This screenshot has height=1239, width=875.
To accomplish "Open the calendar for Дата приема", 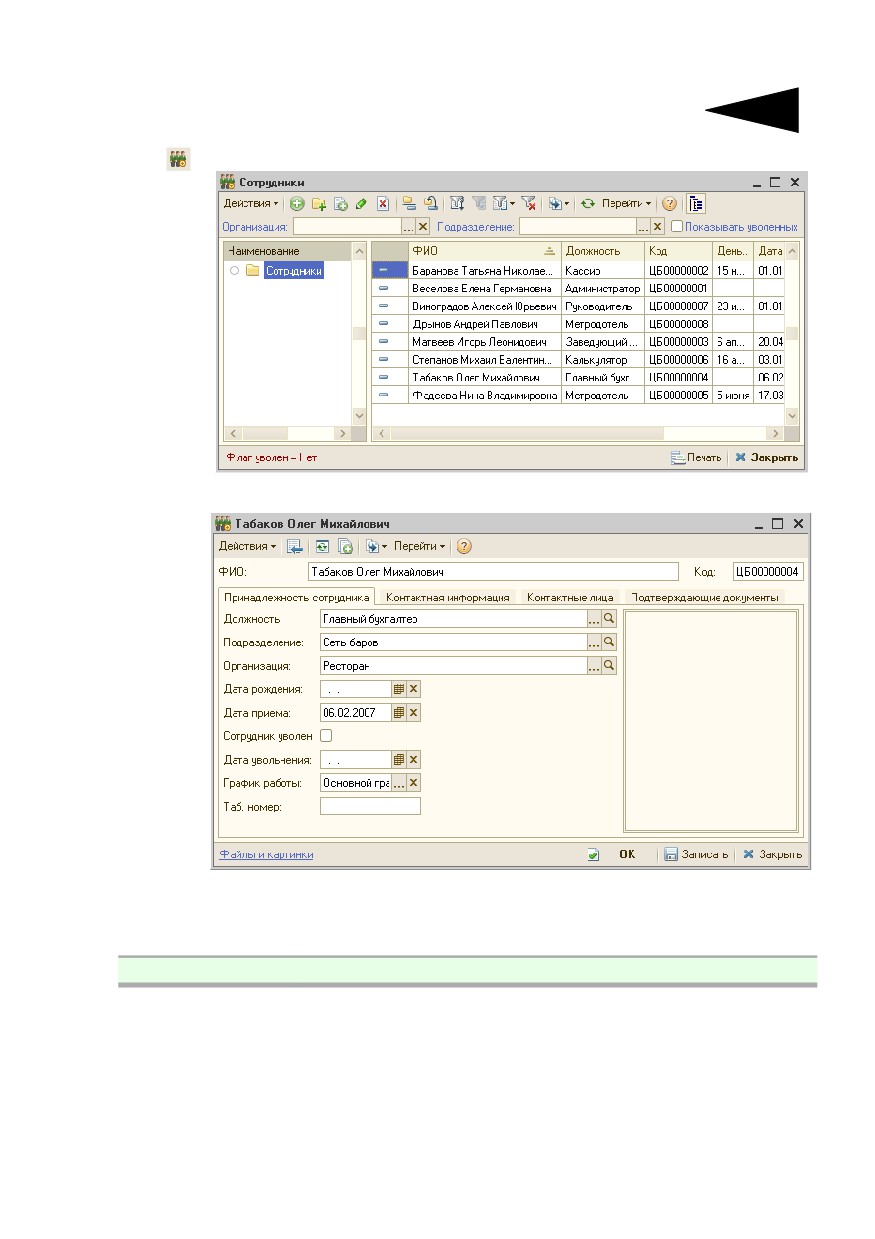I will point(398,713).
